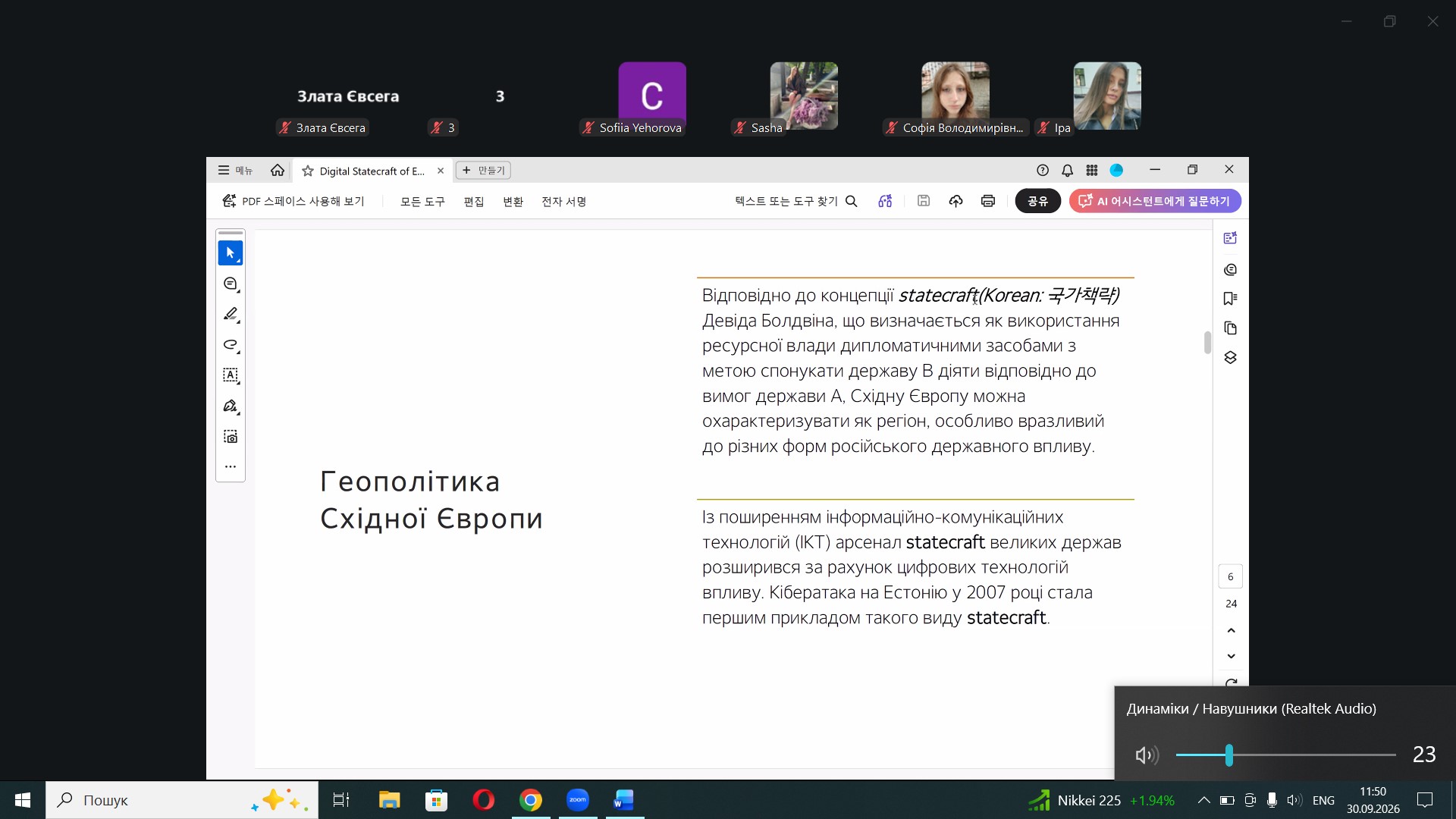Image resolution: width=1456 pixels, height=819 pixels.
Task: Switch to the Digital Statecraft of E... tab
Action: [x=372, y=171]
